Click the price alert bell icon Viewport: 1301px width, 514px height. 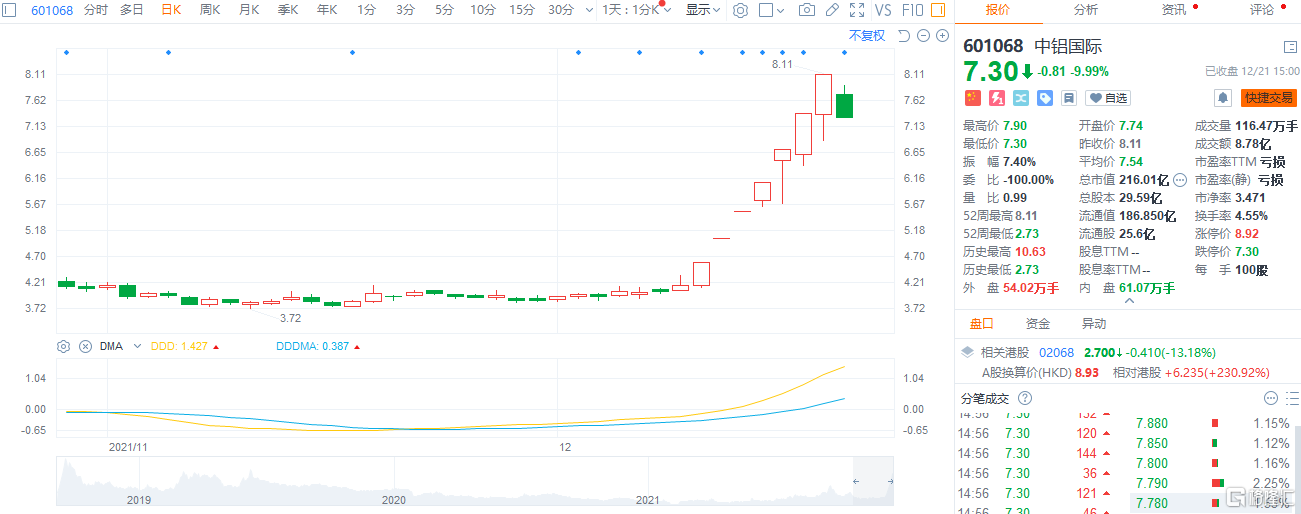[1222, 98]
